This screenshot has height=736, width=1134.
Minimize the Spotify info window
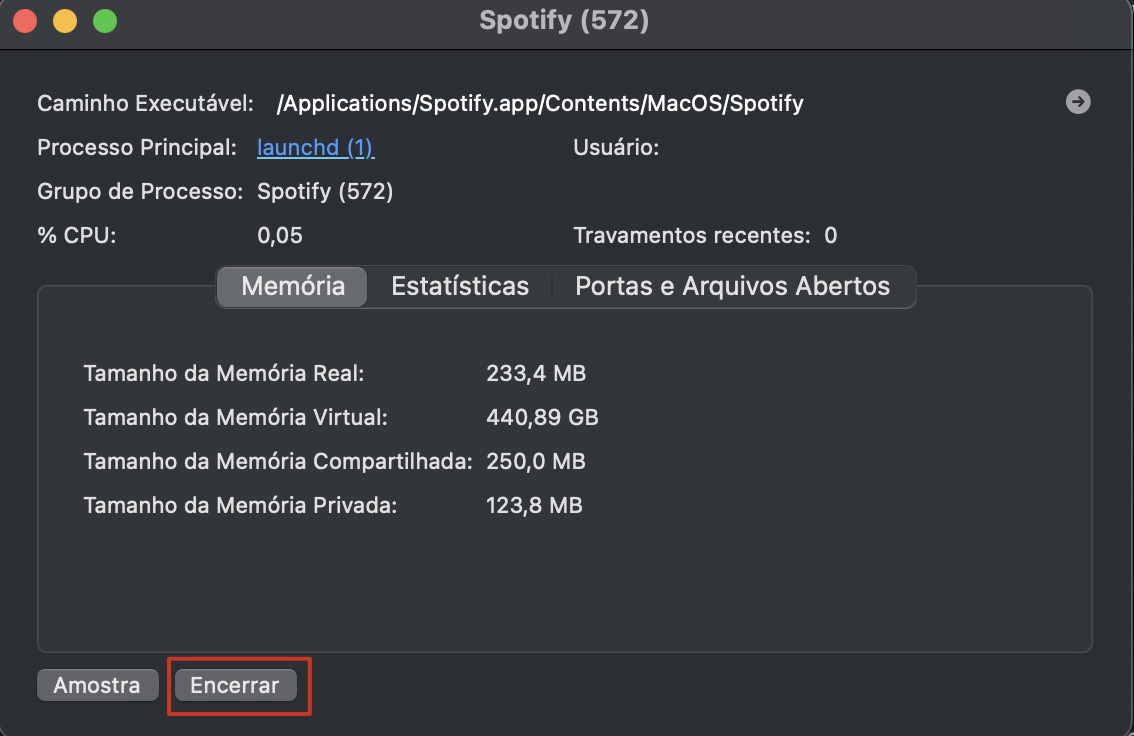(x=66, y=19)
